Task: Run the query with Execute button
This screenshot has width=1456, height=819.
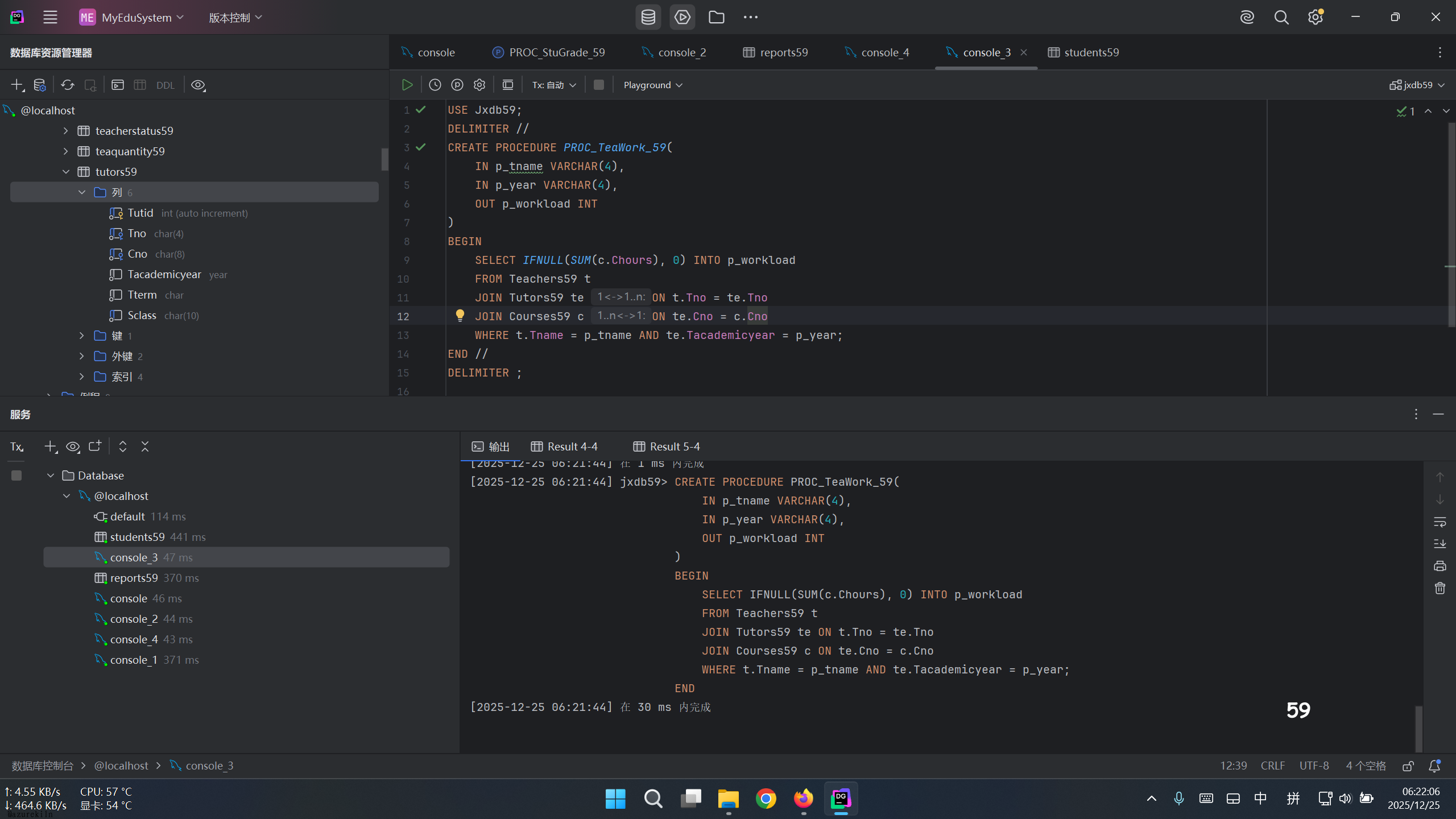Action: click(407, 85)
